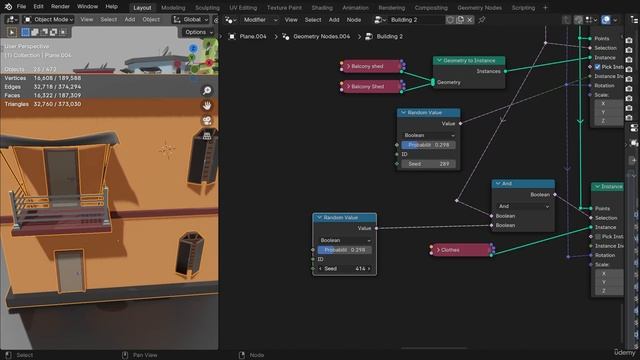Click camera render icon beside Points row
640x360 pixels.
click(x=629, y=40)
